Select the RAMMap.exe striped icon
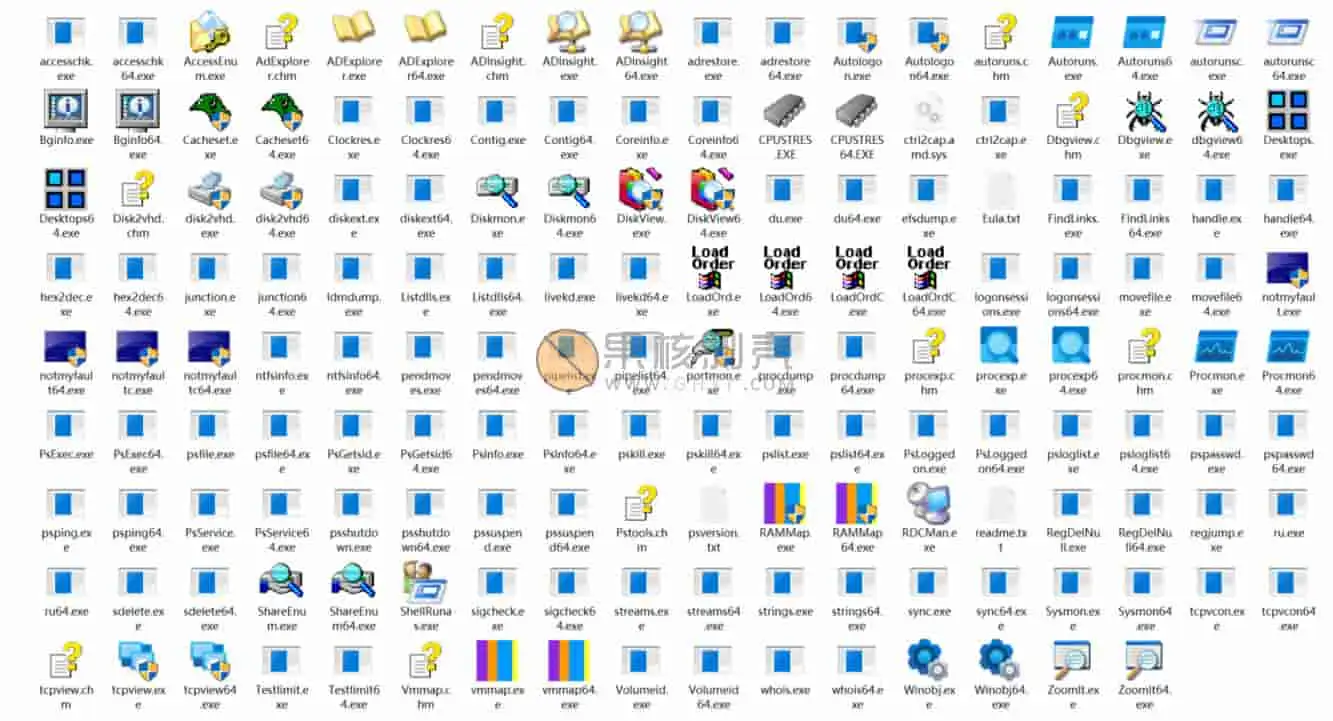The width and height of the screenshot is (1333, 721). coord(785,504)
